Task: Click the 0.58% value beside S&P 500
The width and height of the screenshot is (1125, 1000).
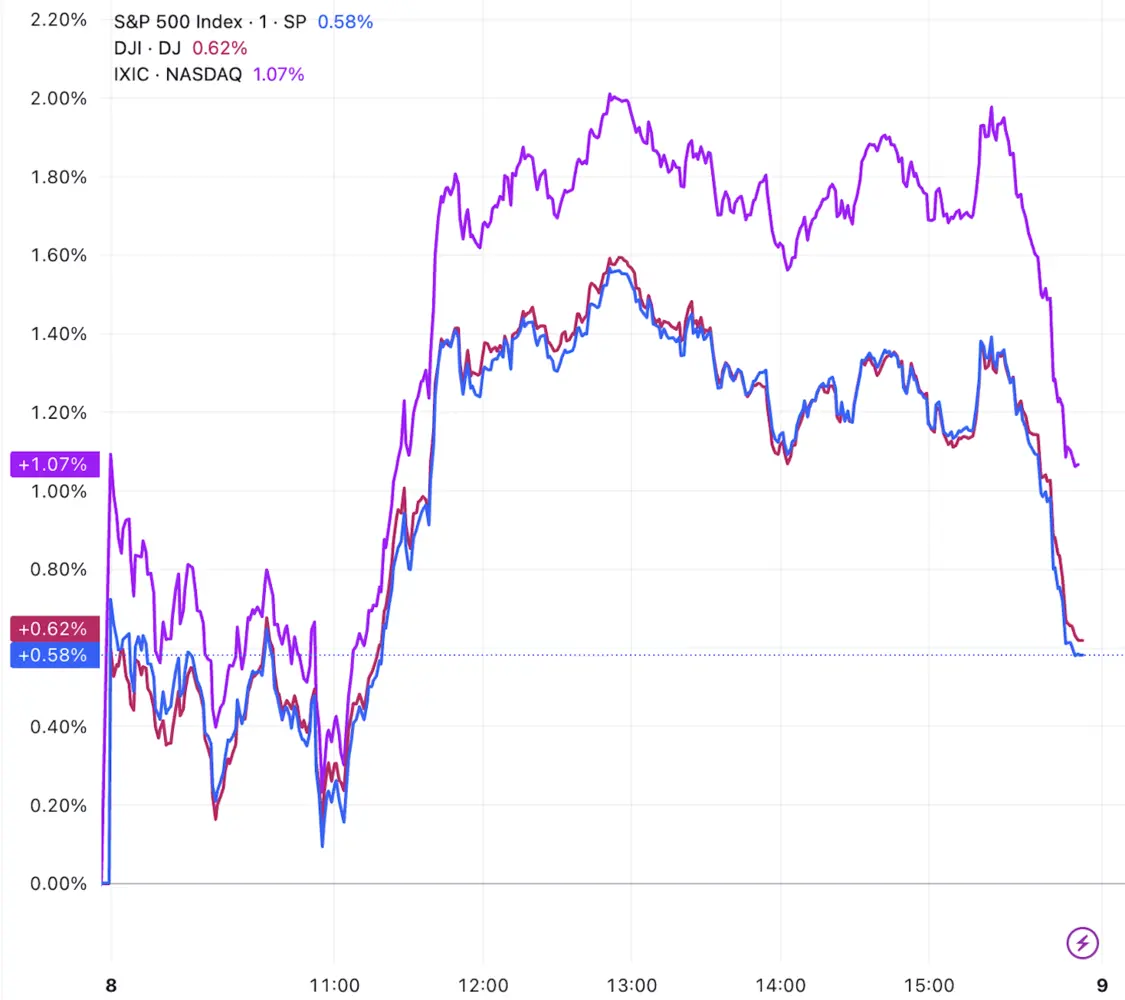Action: tap(345, 22)
